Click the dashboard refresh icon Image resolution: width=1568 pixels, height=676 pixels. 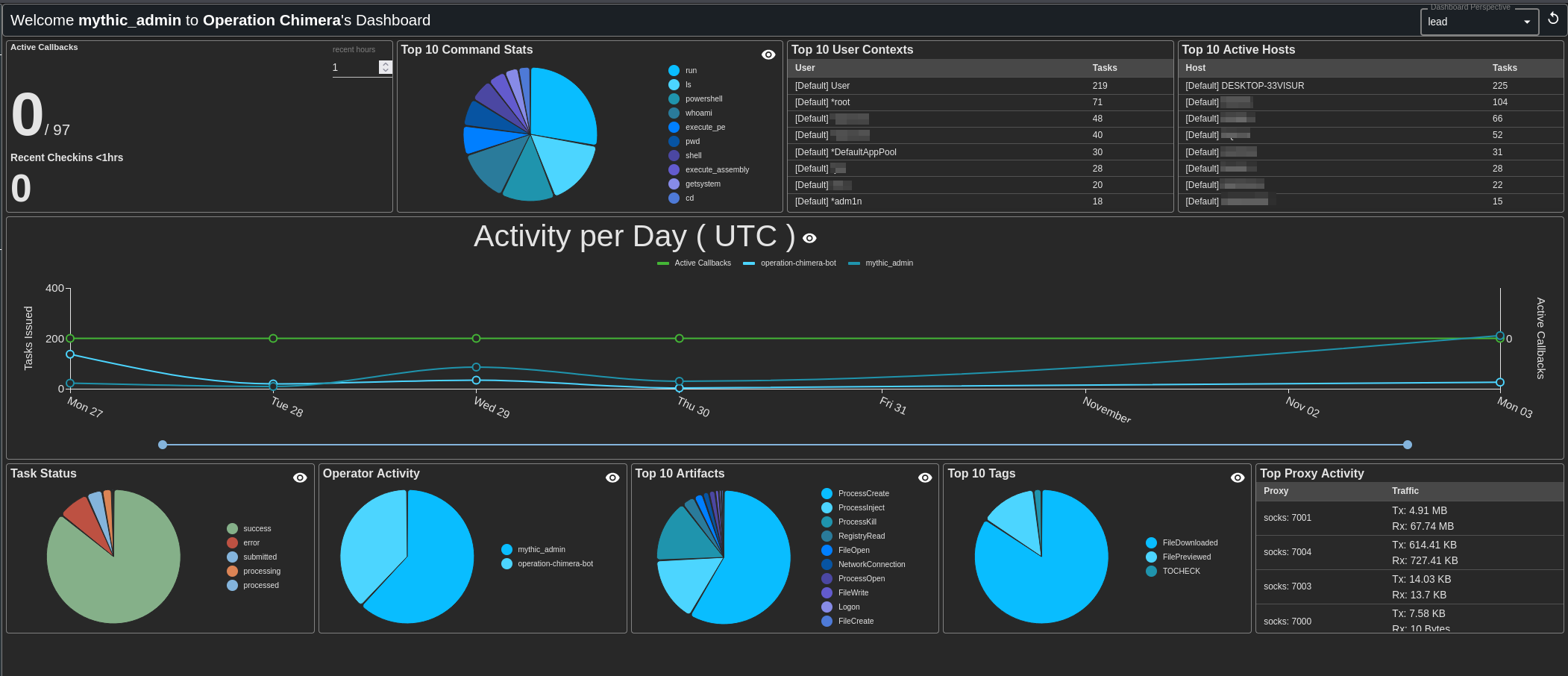point(1553,19)
